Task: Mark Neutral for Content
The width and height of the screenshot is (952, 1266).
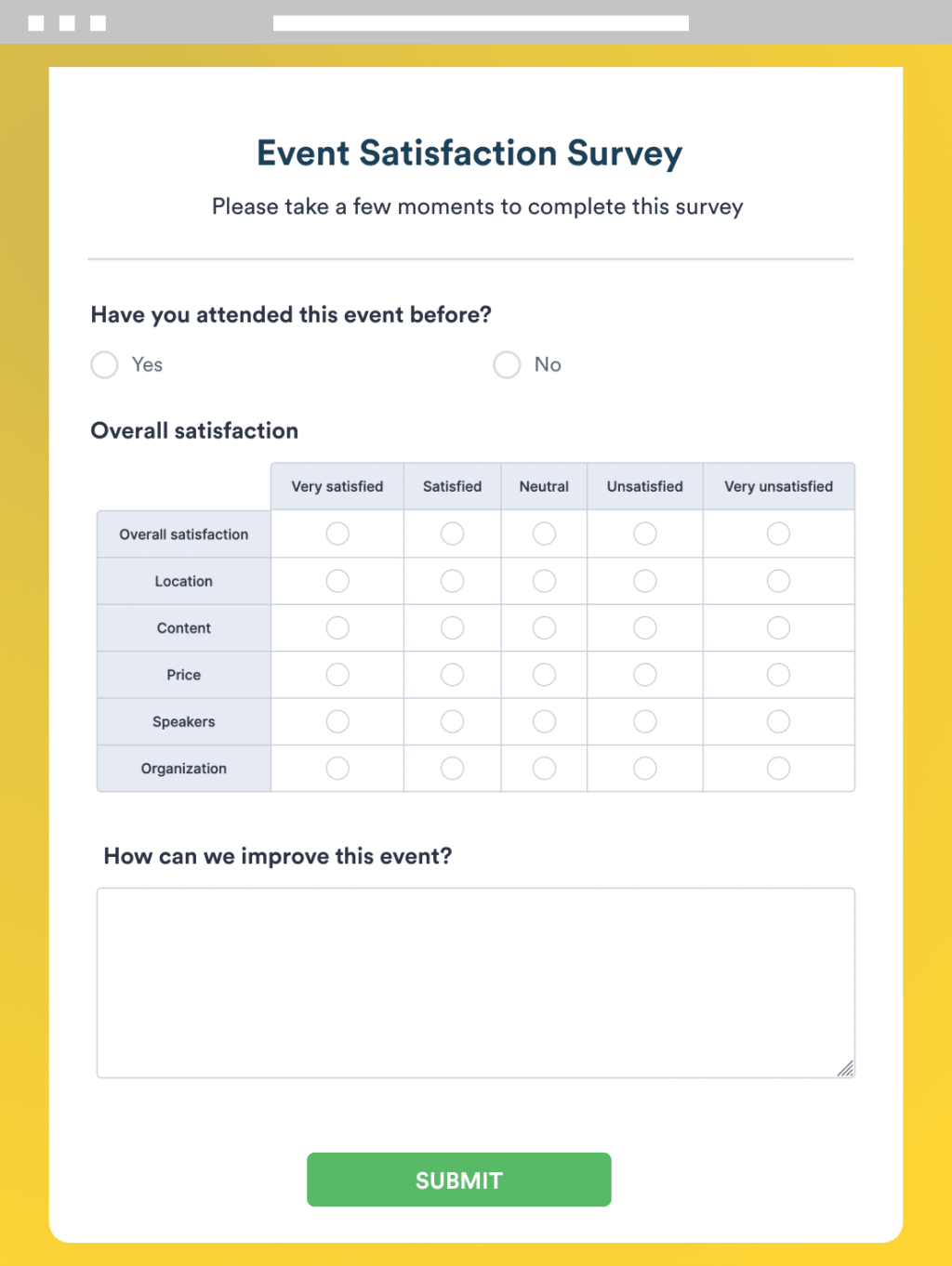Action: click(x=544, y=627)
